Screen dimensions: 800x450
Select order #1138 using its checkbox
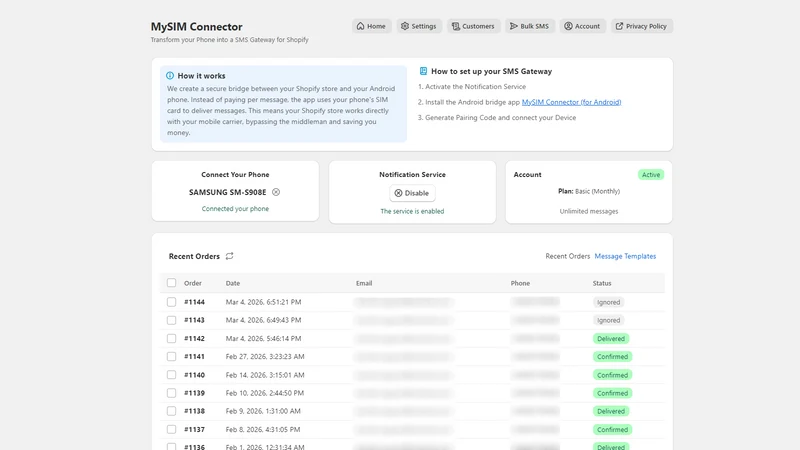[x=171, y=411]
